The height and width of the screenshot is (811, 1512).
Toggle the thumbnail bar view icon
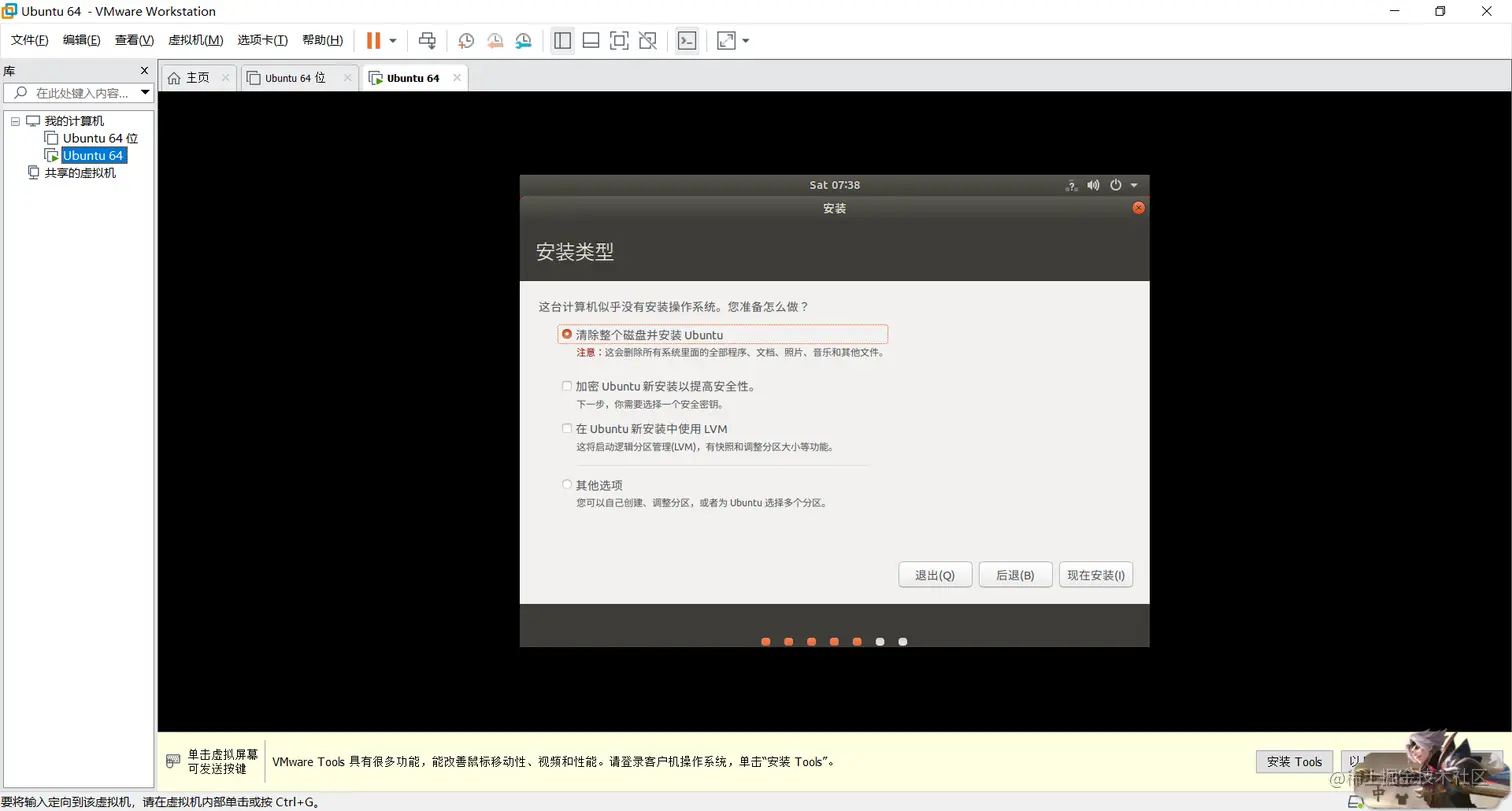(591, 41)
